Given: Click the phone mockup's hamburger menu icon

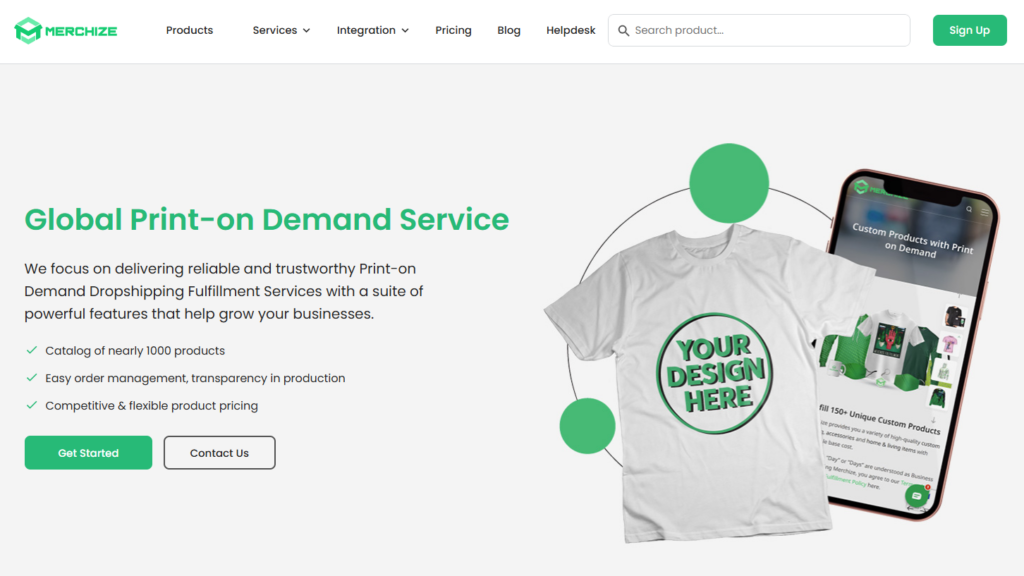Looking at the screenshot, I should click(985, 212).
